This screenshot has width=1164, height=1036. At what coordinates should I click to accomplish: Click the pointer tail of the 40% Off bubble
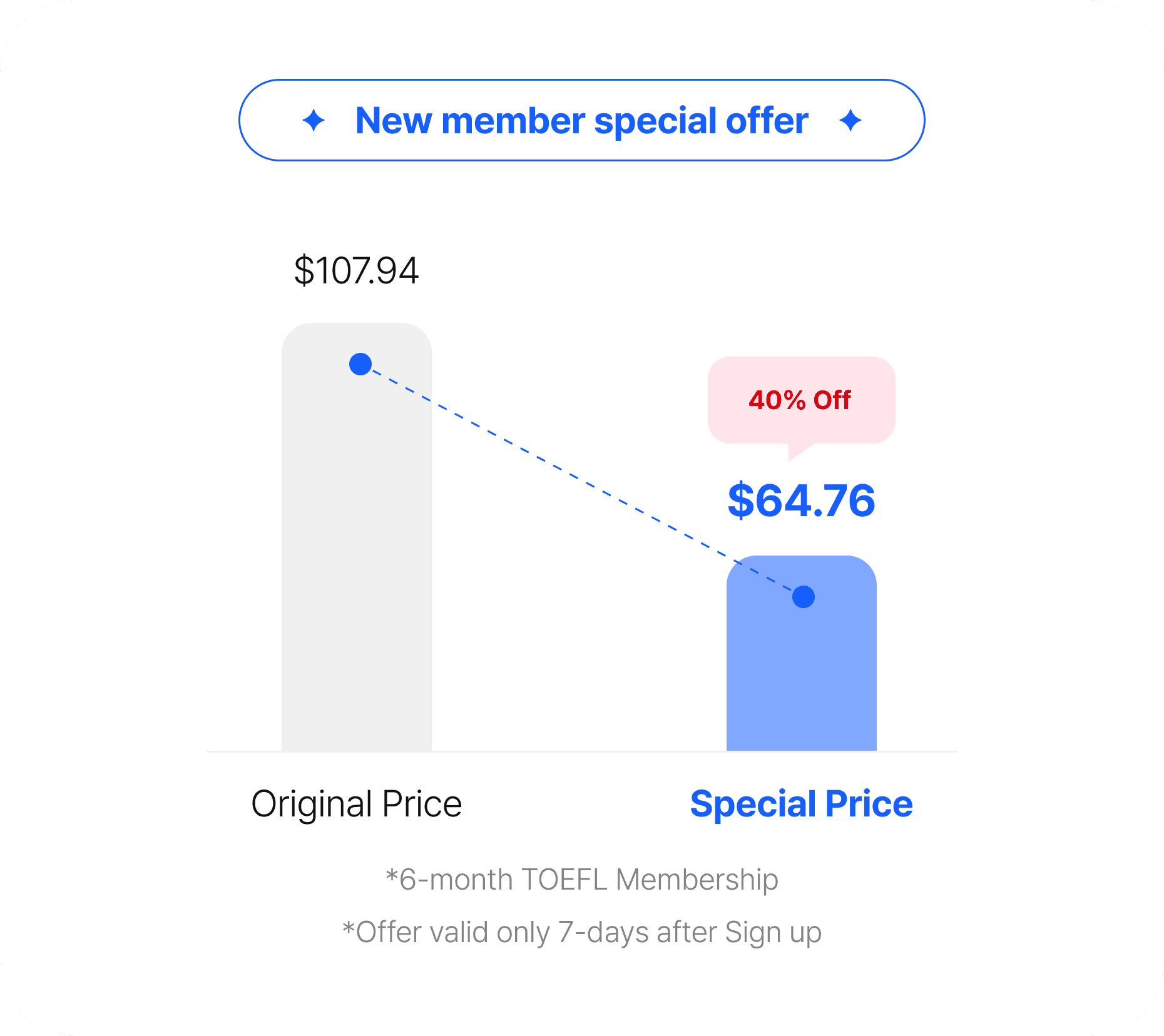800,452
